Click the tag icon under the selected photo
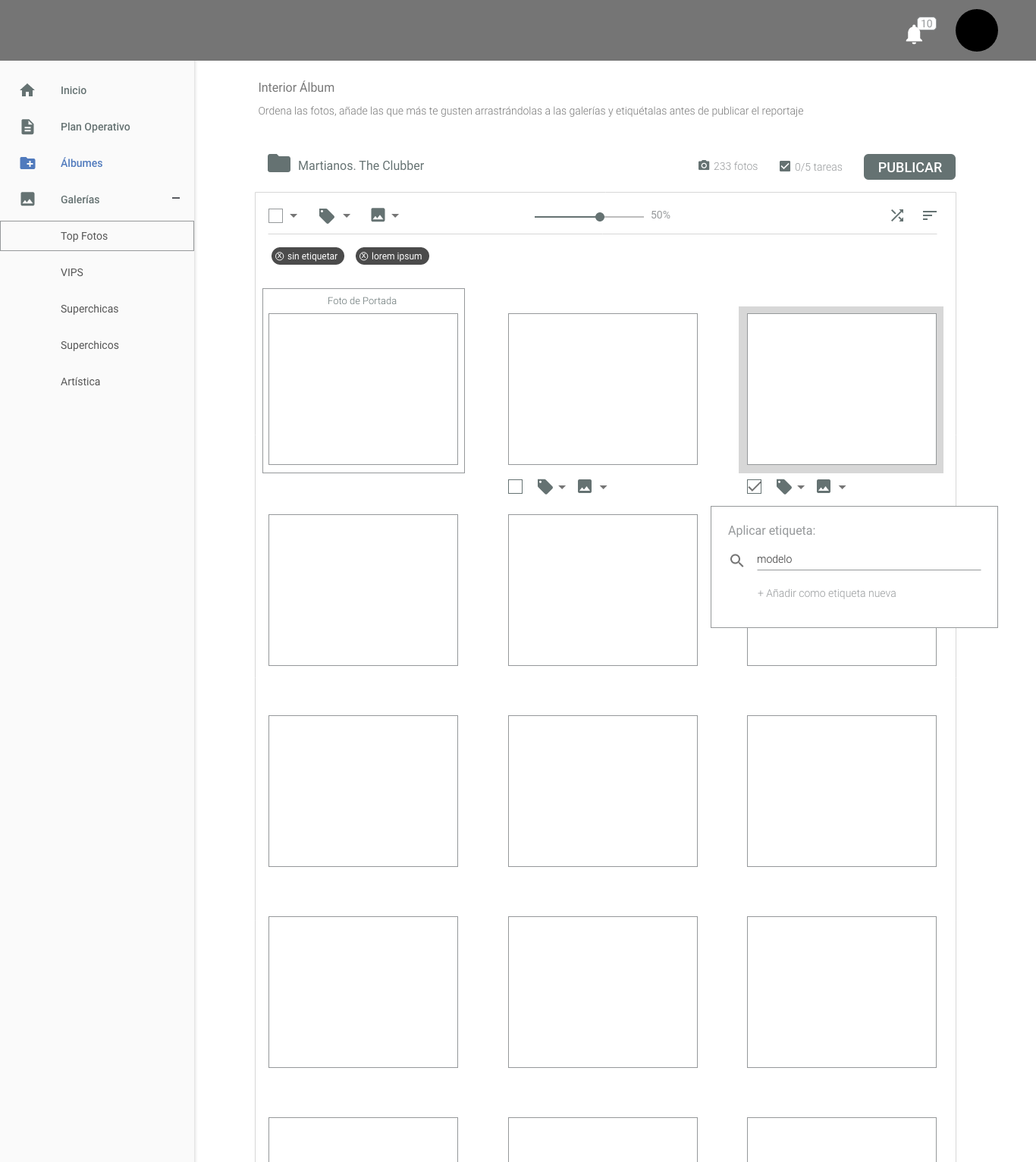 click(x=784, y=487)
